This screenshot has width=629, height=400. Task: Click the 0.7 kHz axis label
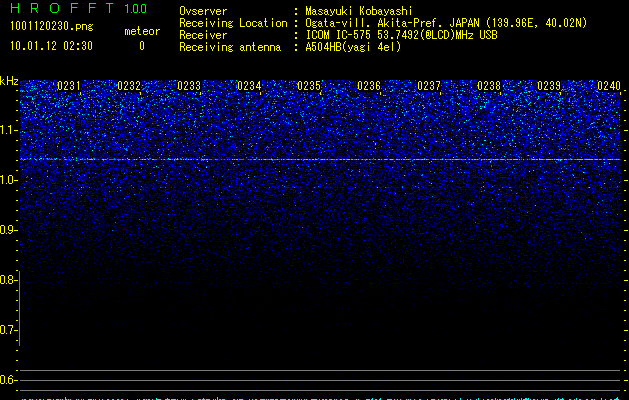tap(8, 330)
